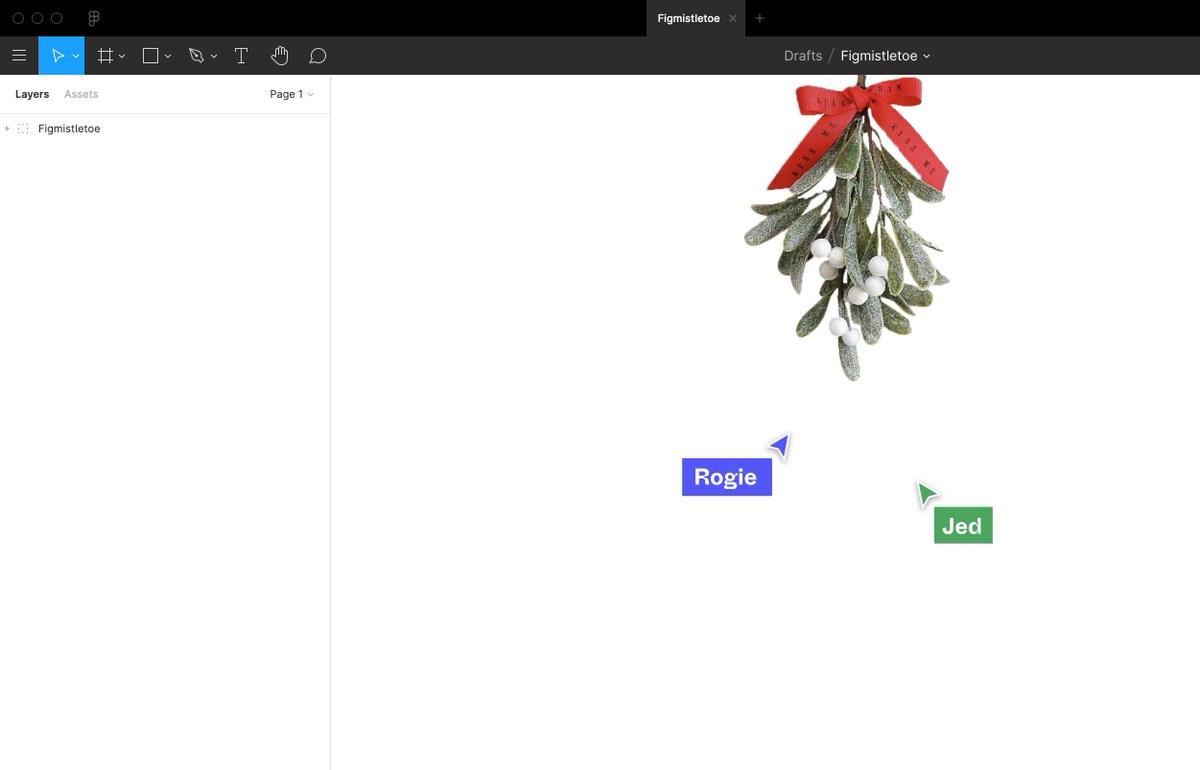Click the Rogie cursor label
The width and height of the screenshot is (1200, 770).
tap(727, 477)
